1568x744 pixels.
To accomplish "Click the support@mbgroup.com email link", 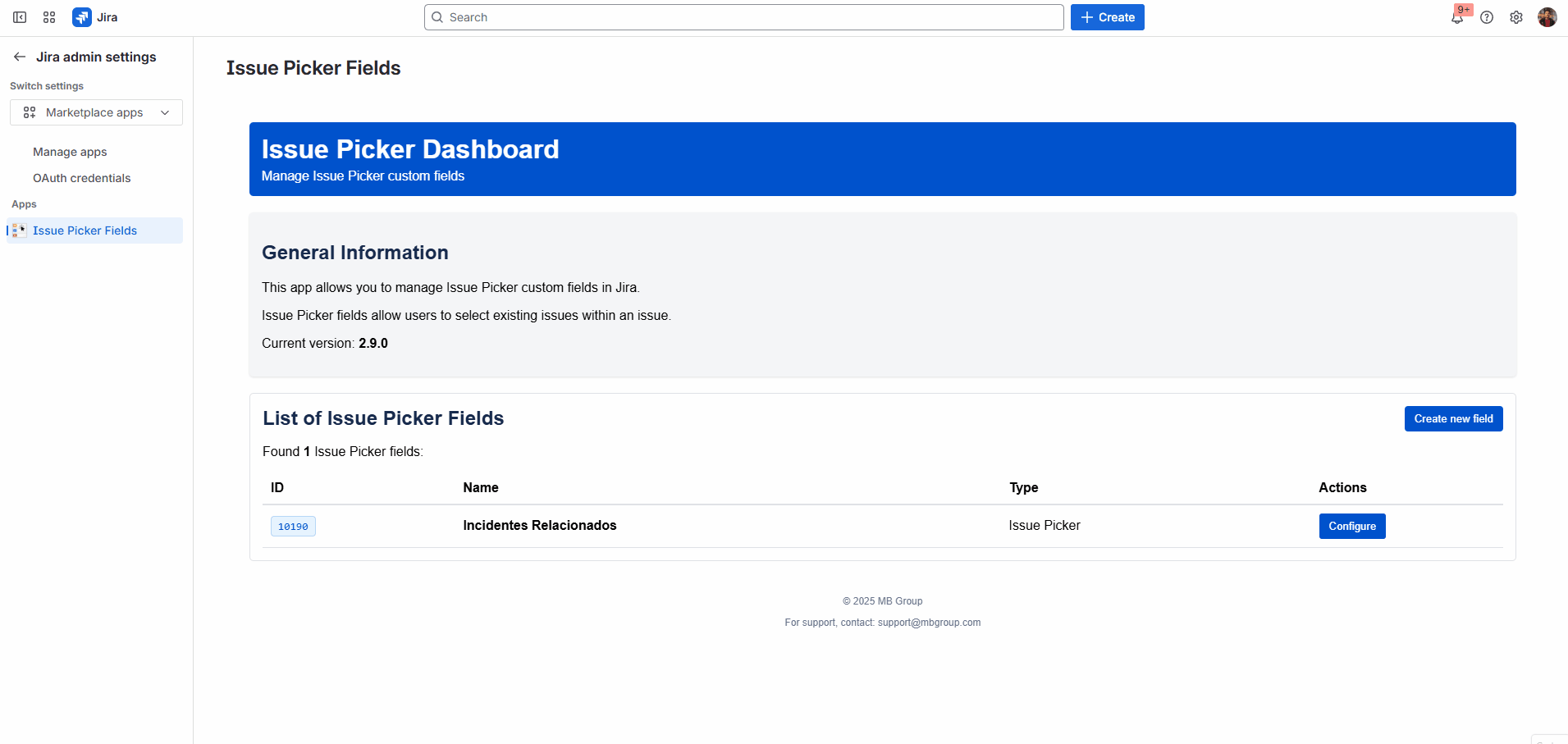I will pyautogui.click(x=928, y=622).
